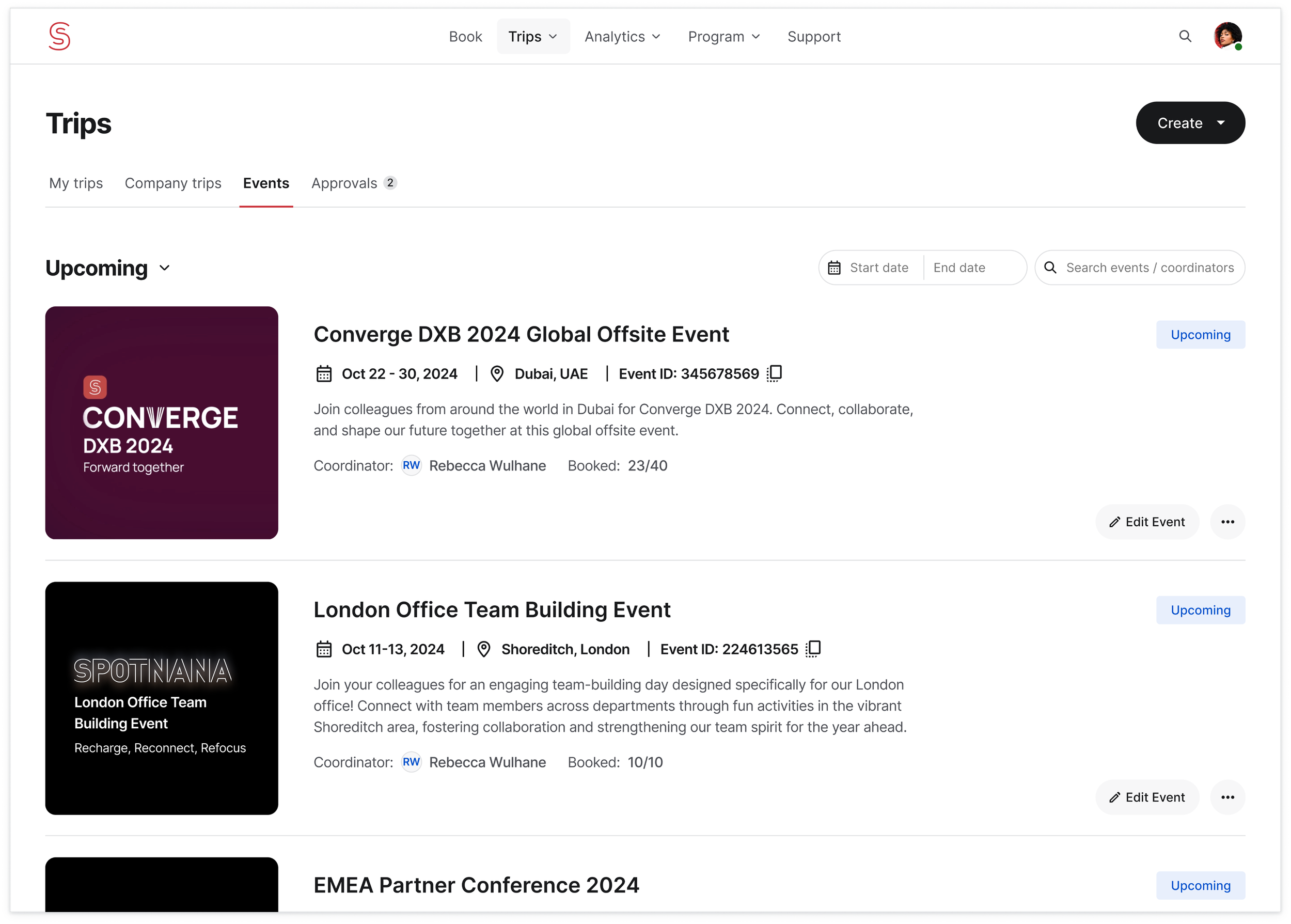This screenshot has width=1291, height=924.
Task: Open London Office Team Building Event title
Action: [x=492, y=610]
